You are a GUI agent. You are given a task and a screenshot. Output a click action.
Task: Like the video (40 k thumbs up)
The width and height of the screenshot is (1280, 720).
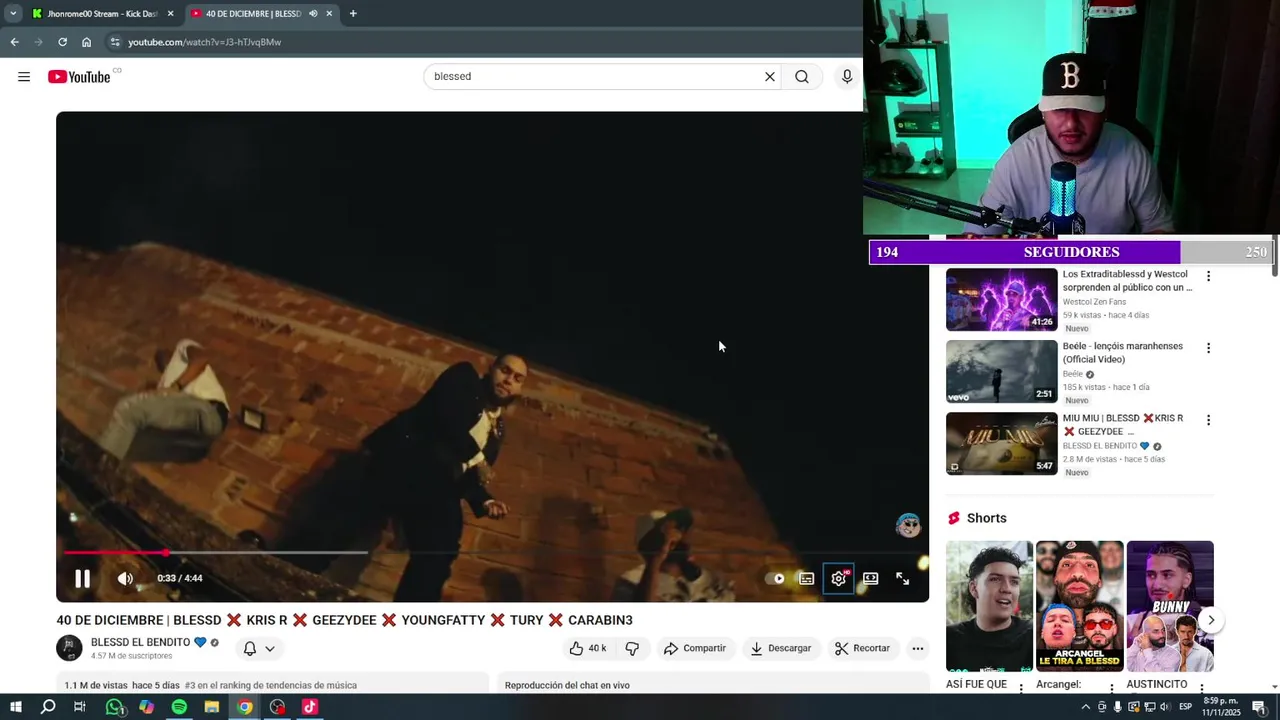(588, 648)
